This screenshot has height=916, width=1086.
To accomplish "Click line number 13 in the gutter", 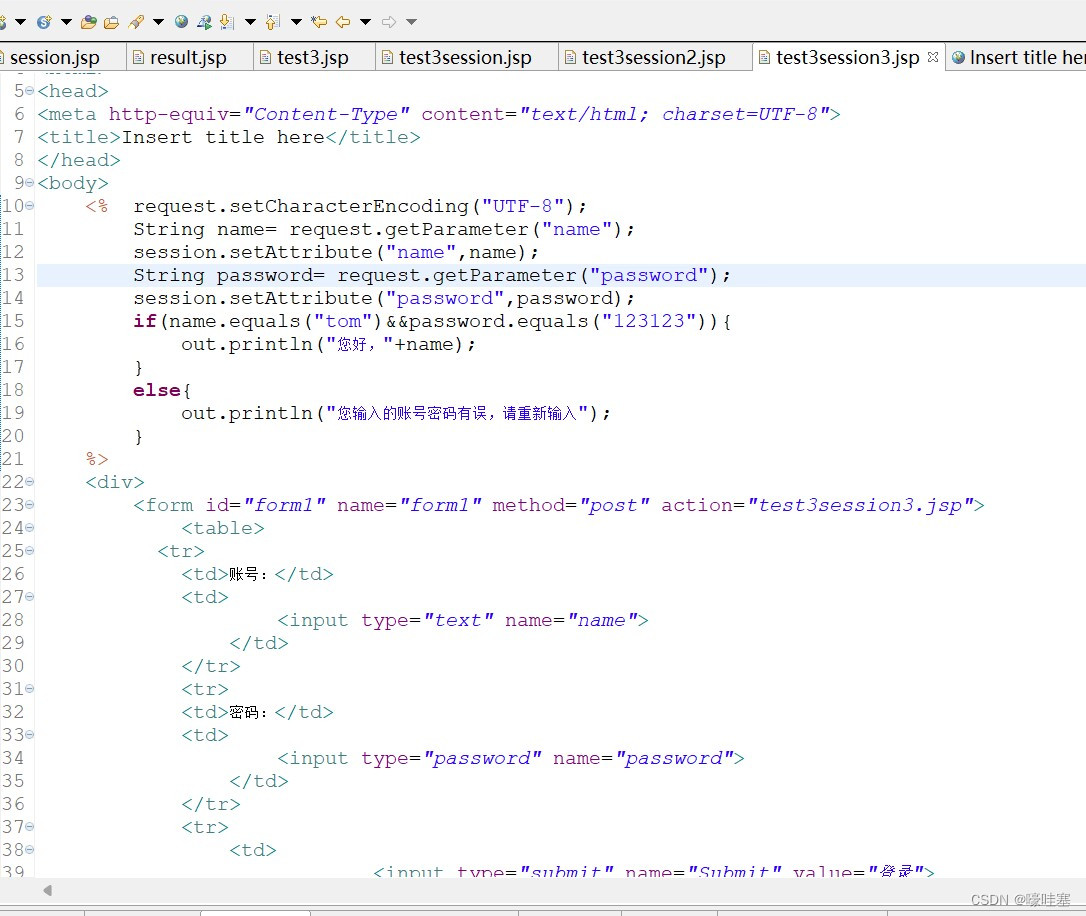I will pyautogui.click(x=13, y=275).
